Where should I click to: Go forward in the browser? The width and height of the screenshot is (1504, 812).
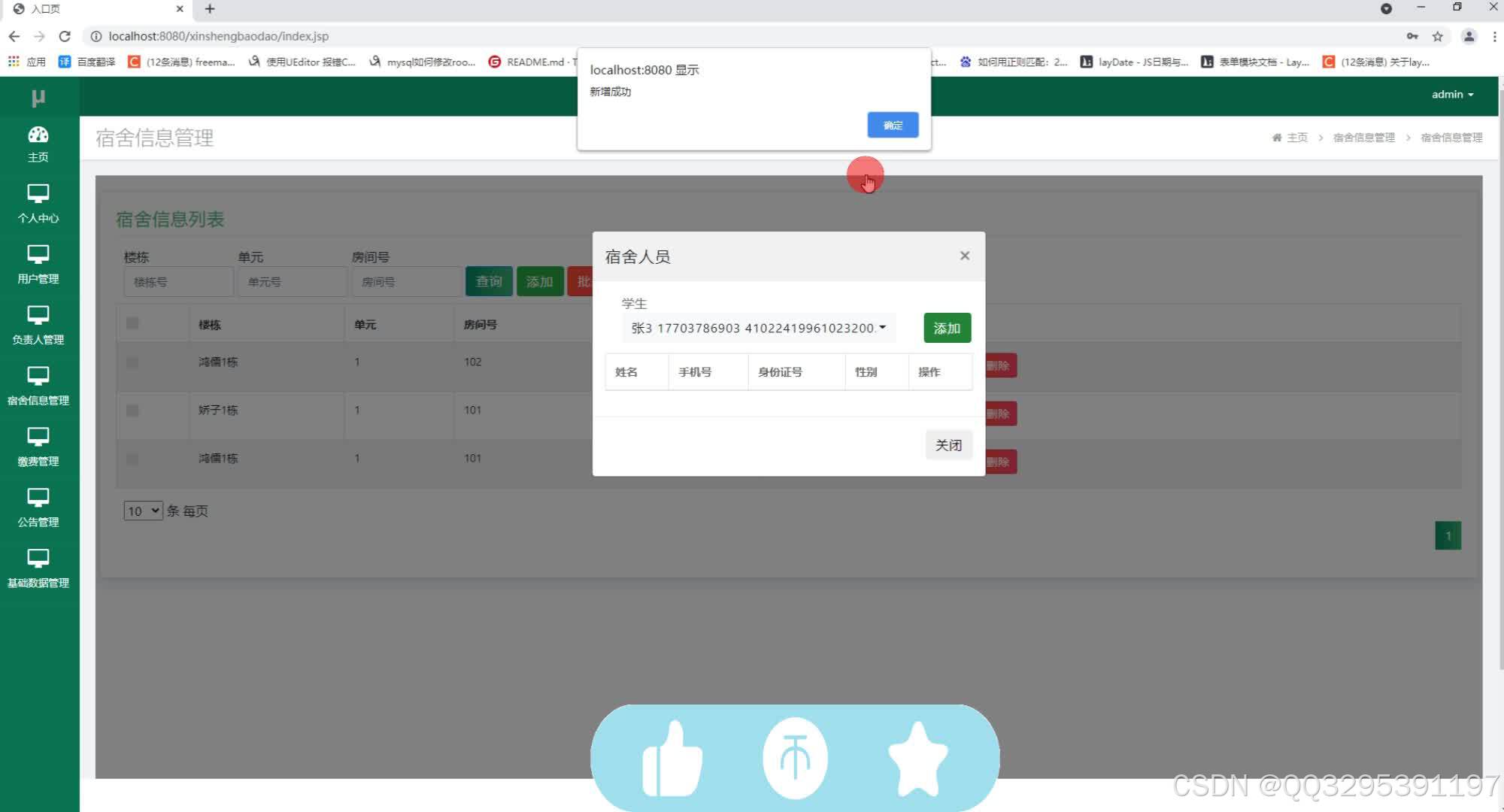click(40, 36)
